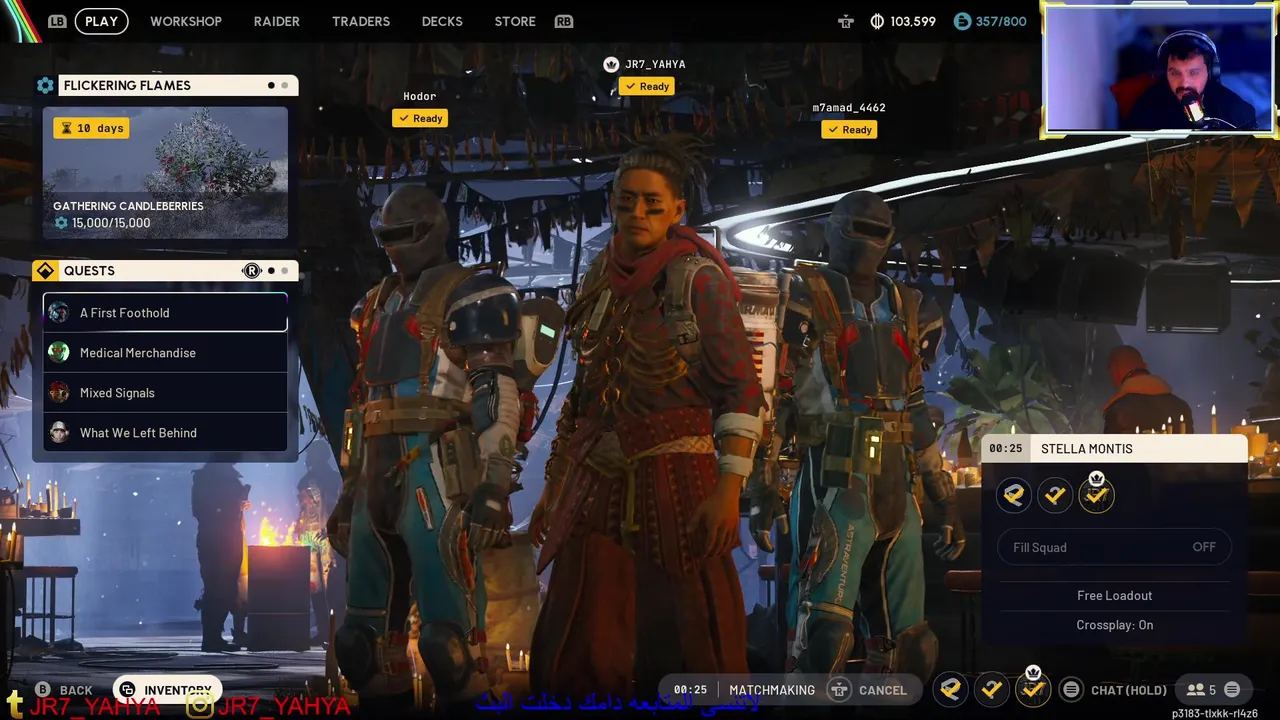Click the Quests diamond icon

pyautogui.click(x=45, y=271)
